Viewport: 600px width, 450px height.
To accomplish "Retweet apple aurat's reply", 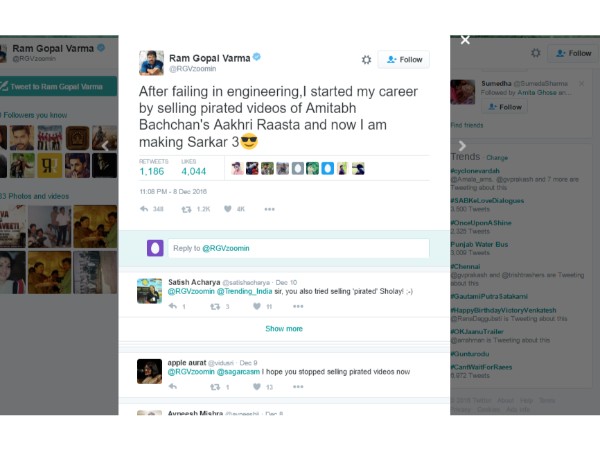I will tap(213, 386).
